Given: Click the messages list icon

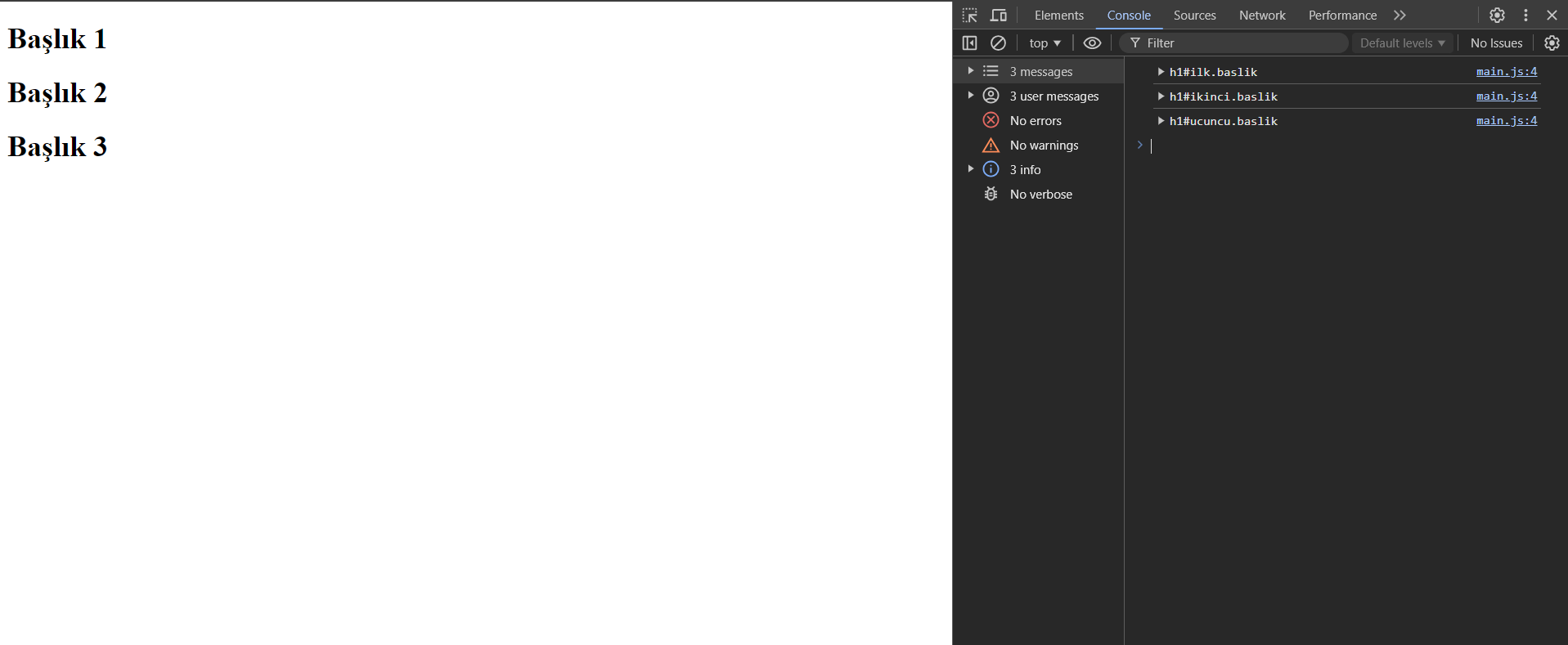Looking at the screenshot, I should [x=991, y=71].
